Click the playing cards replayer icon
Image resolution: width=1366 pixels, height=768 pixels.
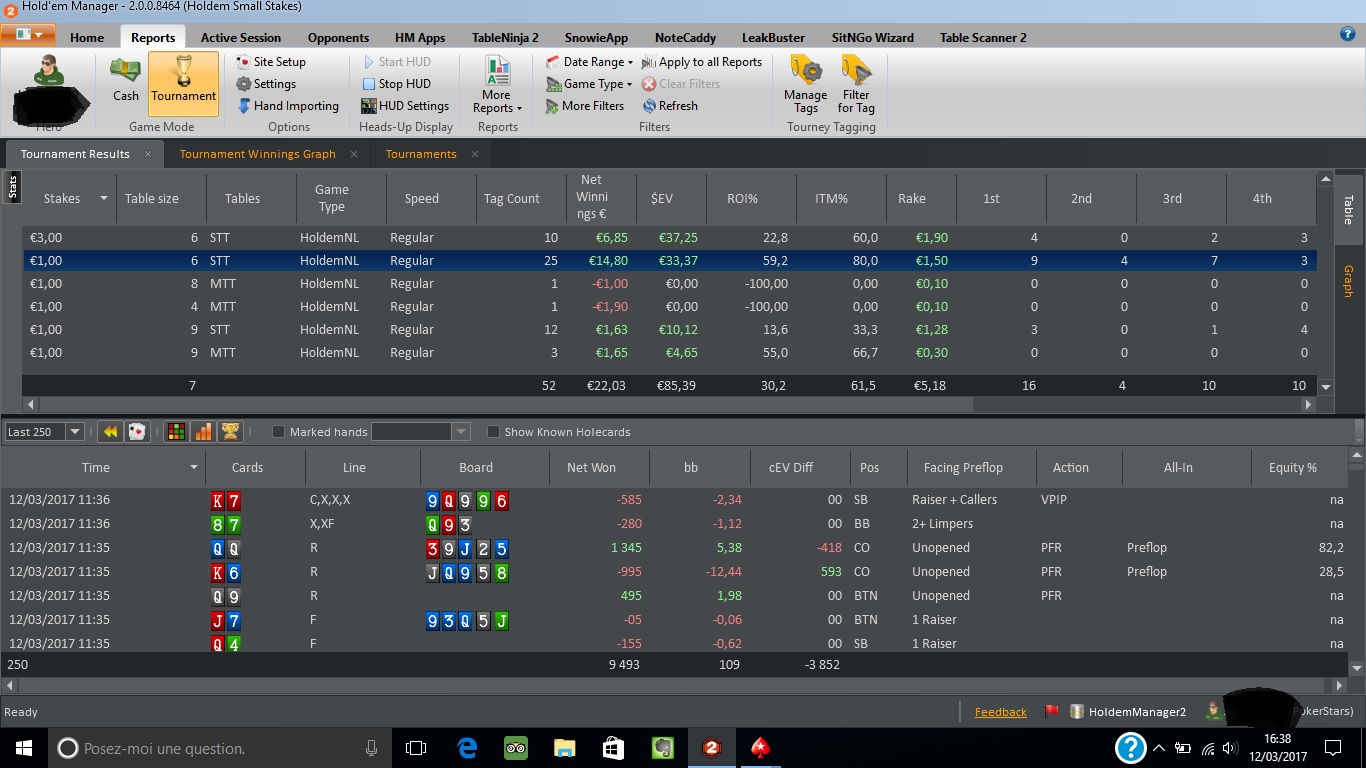pos(137,432)
